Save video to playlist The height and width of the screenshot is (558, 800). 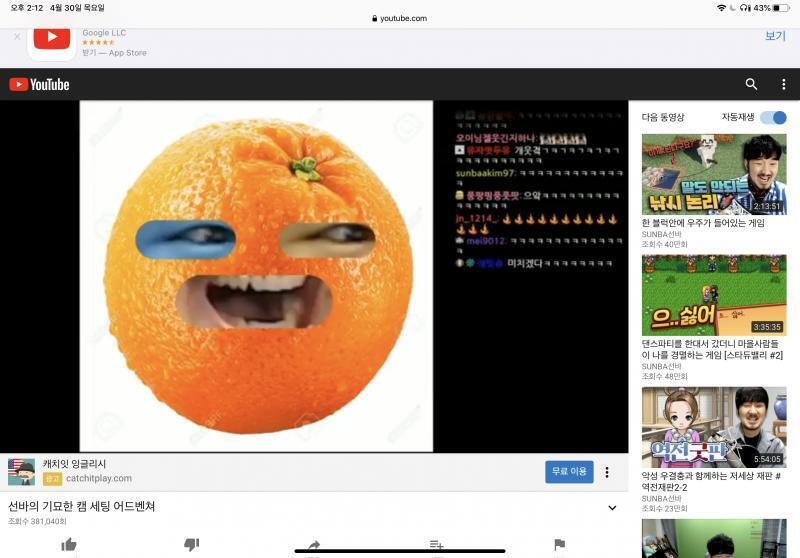pos(436,545)
